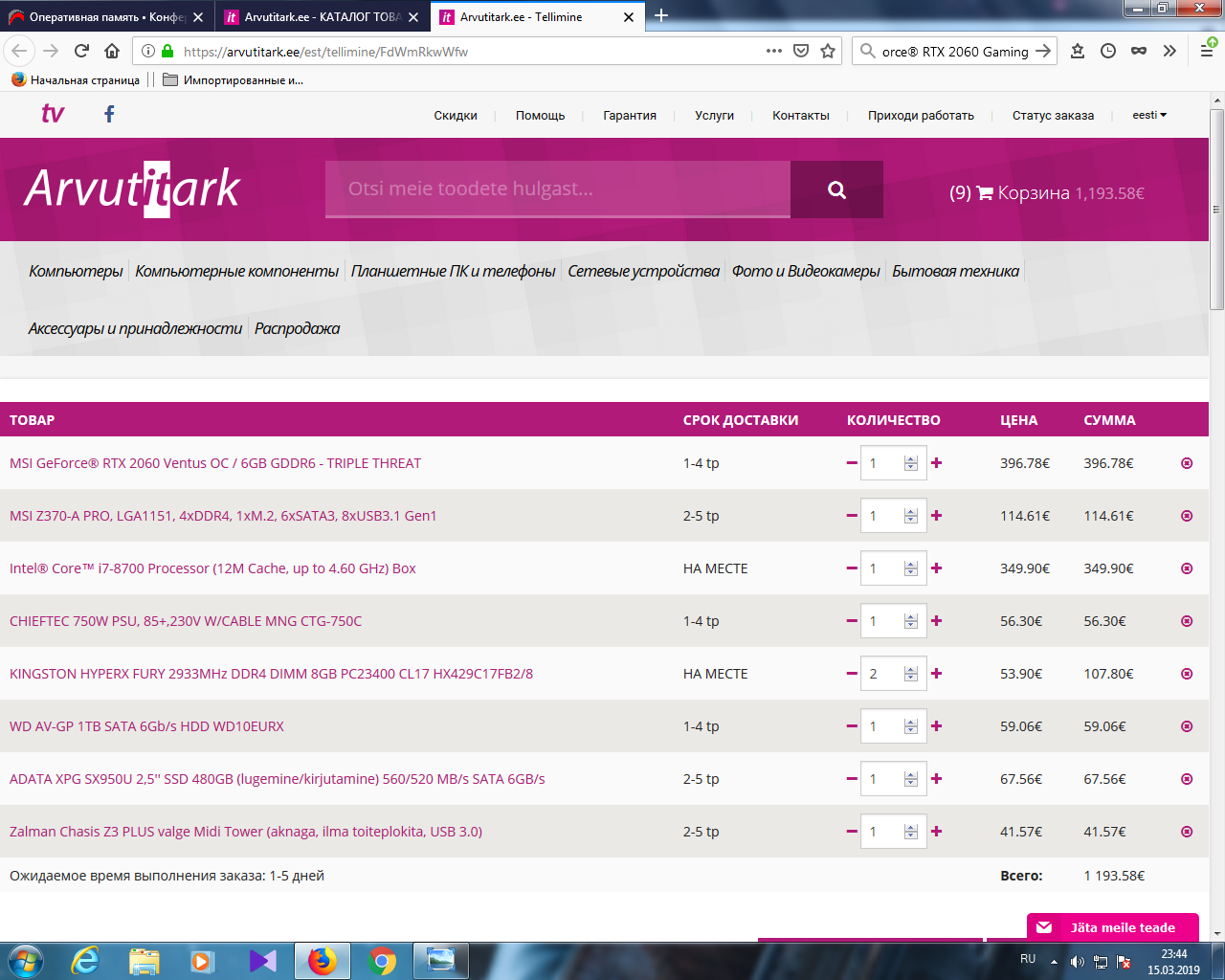Open the Firefox hamburger menu
Screen dimensions: 1225x980
point(1207,51)
